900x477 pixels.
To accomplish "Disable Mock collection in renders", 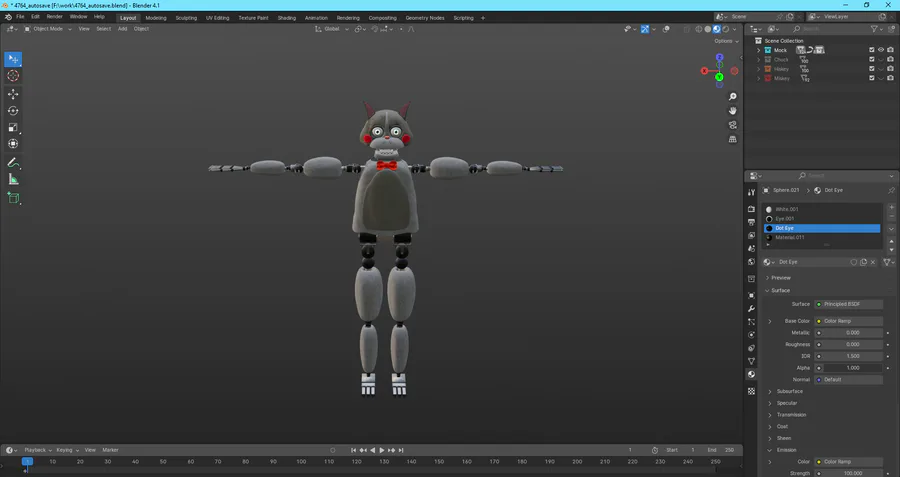I will coord(890,51).
